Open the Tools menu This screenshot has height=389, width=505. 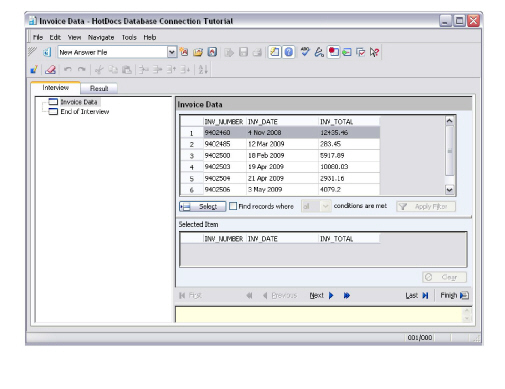(x=129, y=37)
